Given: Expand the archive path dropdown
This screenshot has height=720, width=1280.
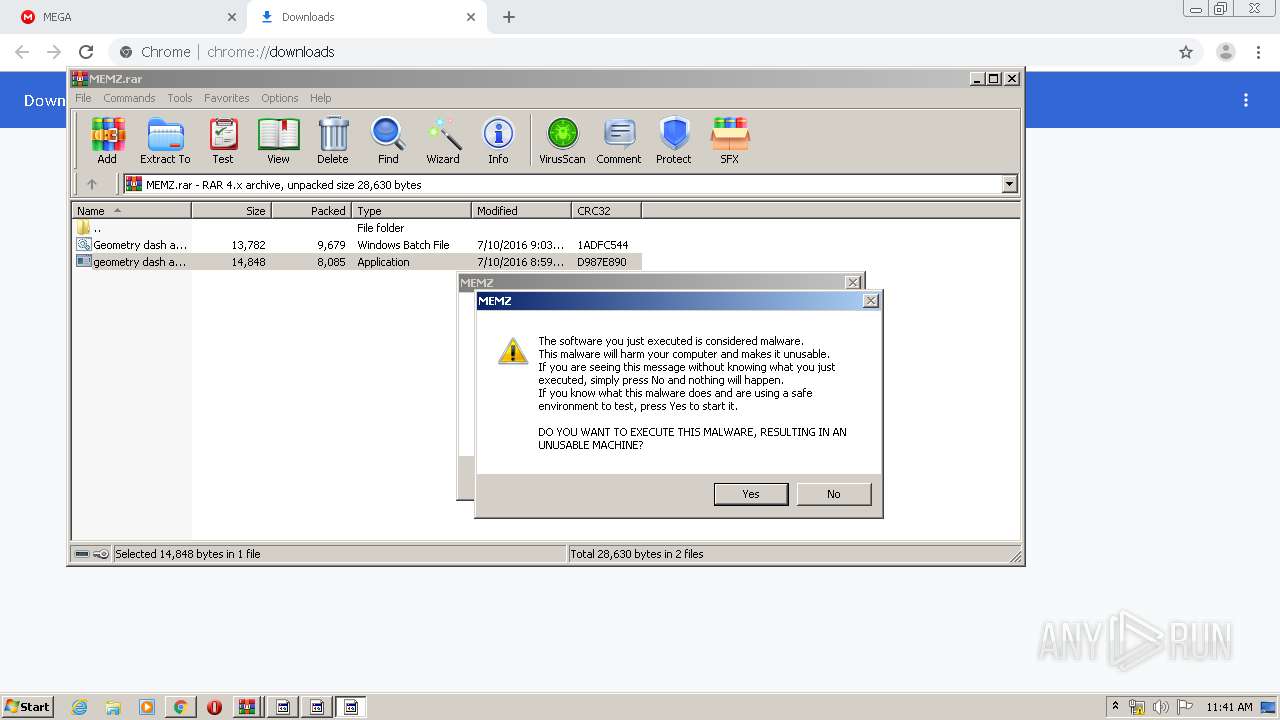Looking at the screenshot, I should [1009, 184].
